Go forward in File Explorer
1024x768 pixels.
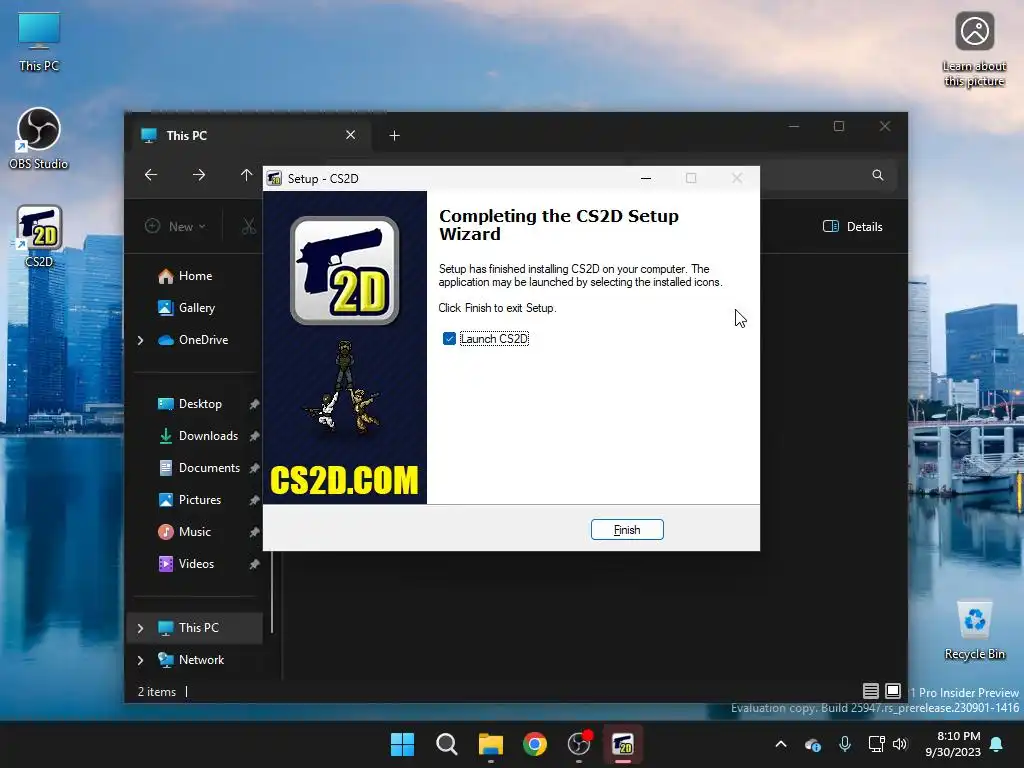point(199,175)
